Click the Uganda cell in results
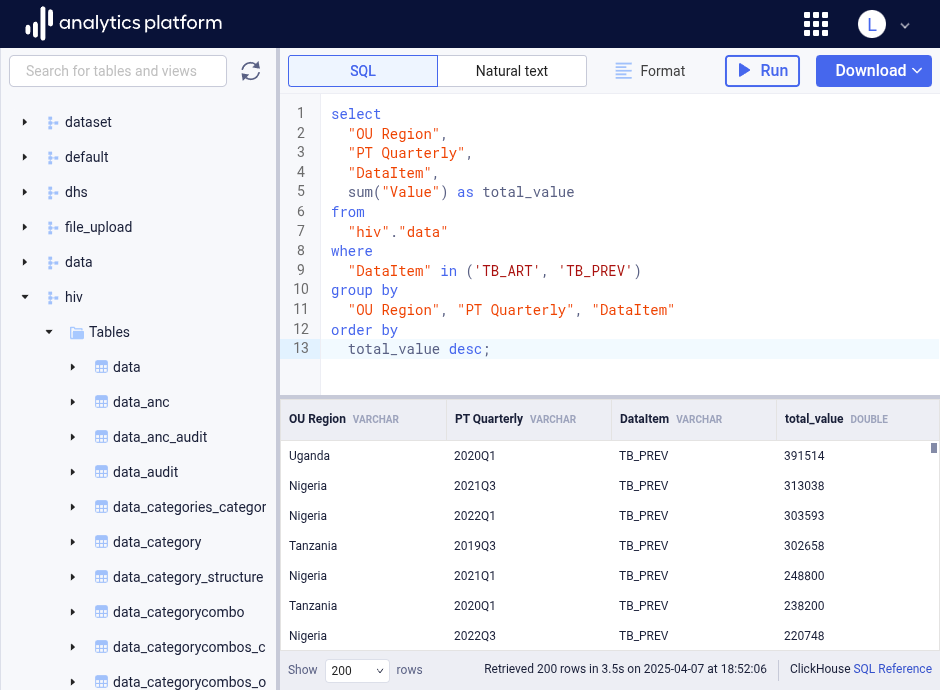 309,456
